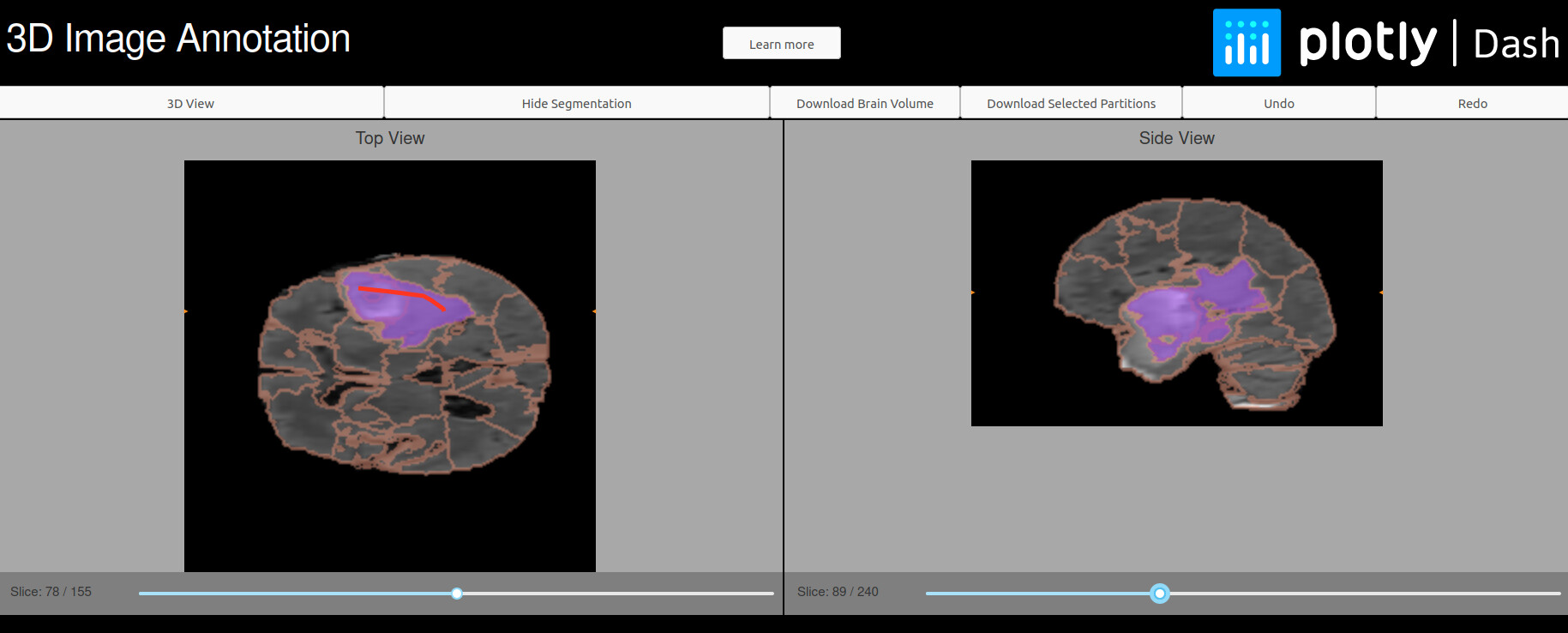Click the '3D Image Annotation' title
This screenshot has height=633, width=1568.
(x=178, y=39)
